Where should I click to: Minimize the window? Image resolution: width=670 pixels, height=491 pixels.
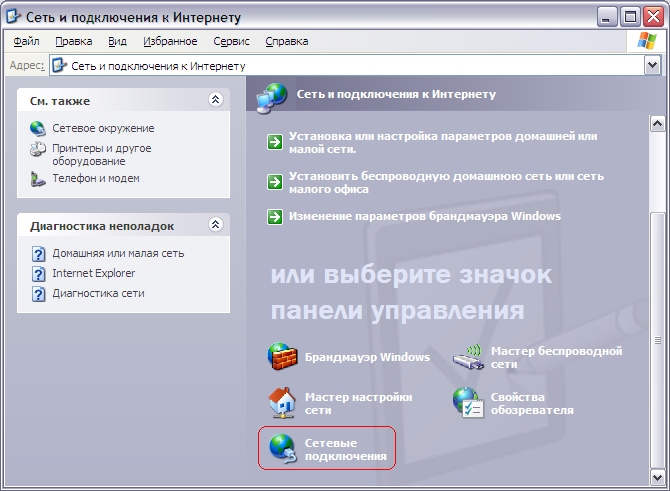605,17
